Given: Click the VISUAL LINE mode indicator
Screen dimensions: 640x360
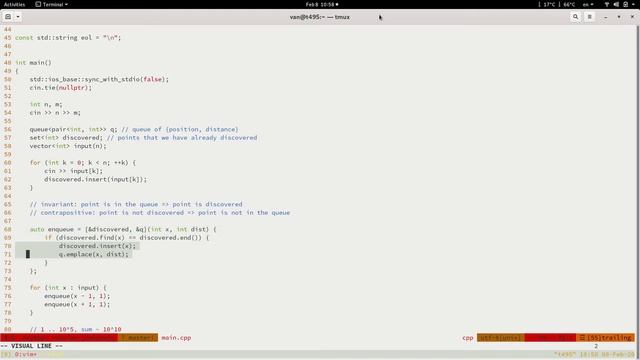Looking at the screenshot, I should click(x=31, y=346).
